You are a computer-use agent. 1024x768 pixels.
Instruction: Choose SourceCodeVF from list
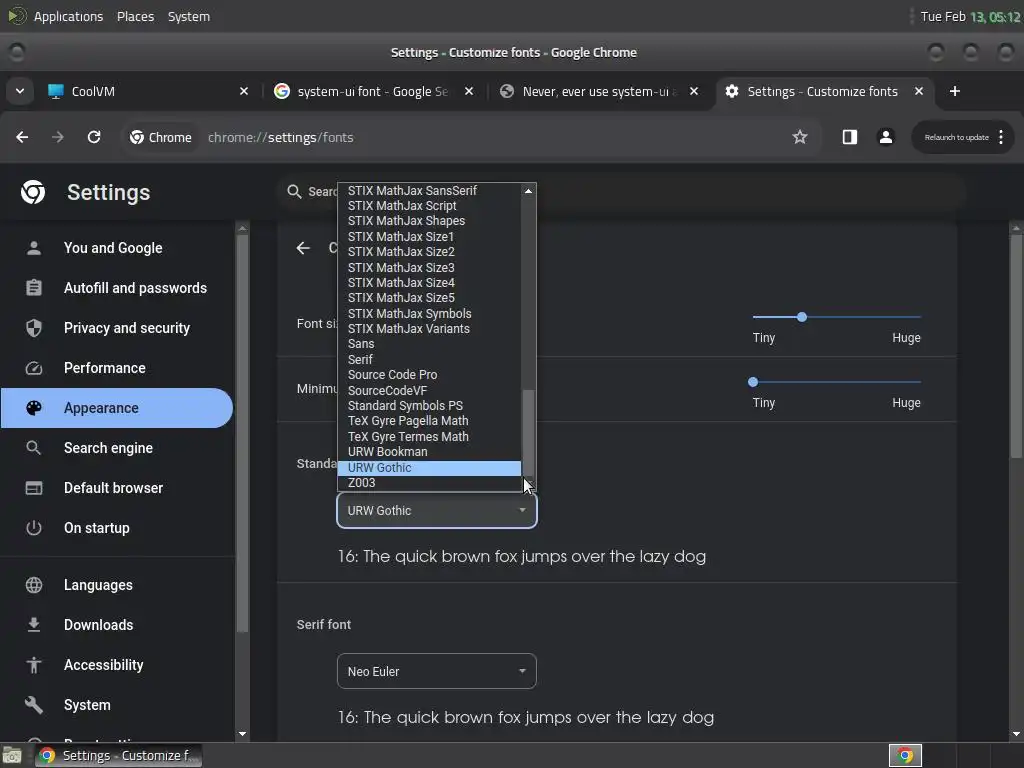point(430,391)
